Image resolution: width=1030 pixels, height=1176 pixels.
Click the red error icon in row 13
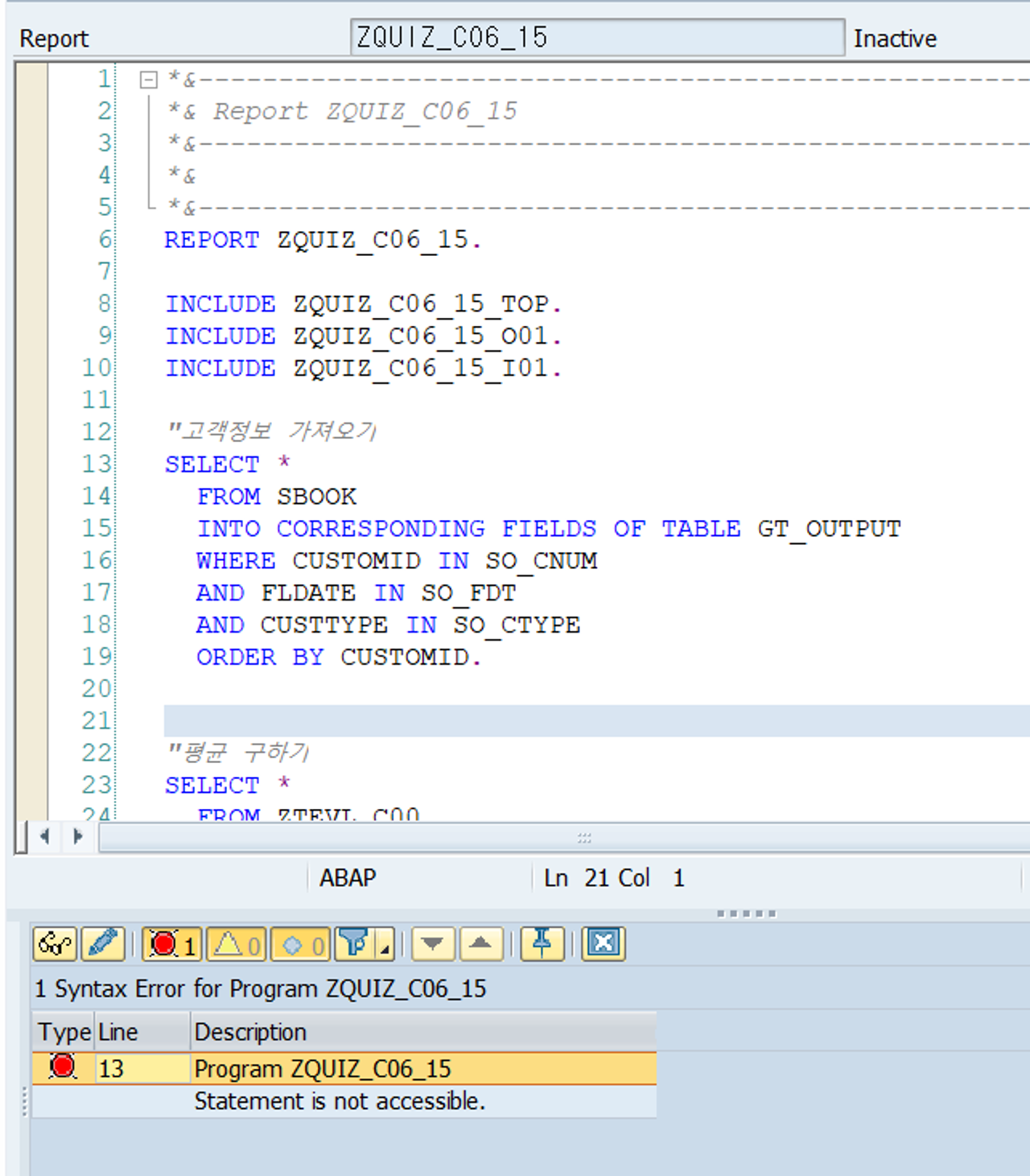[x=62, y=1067]
